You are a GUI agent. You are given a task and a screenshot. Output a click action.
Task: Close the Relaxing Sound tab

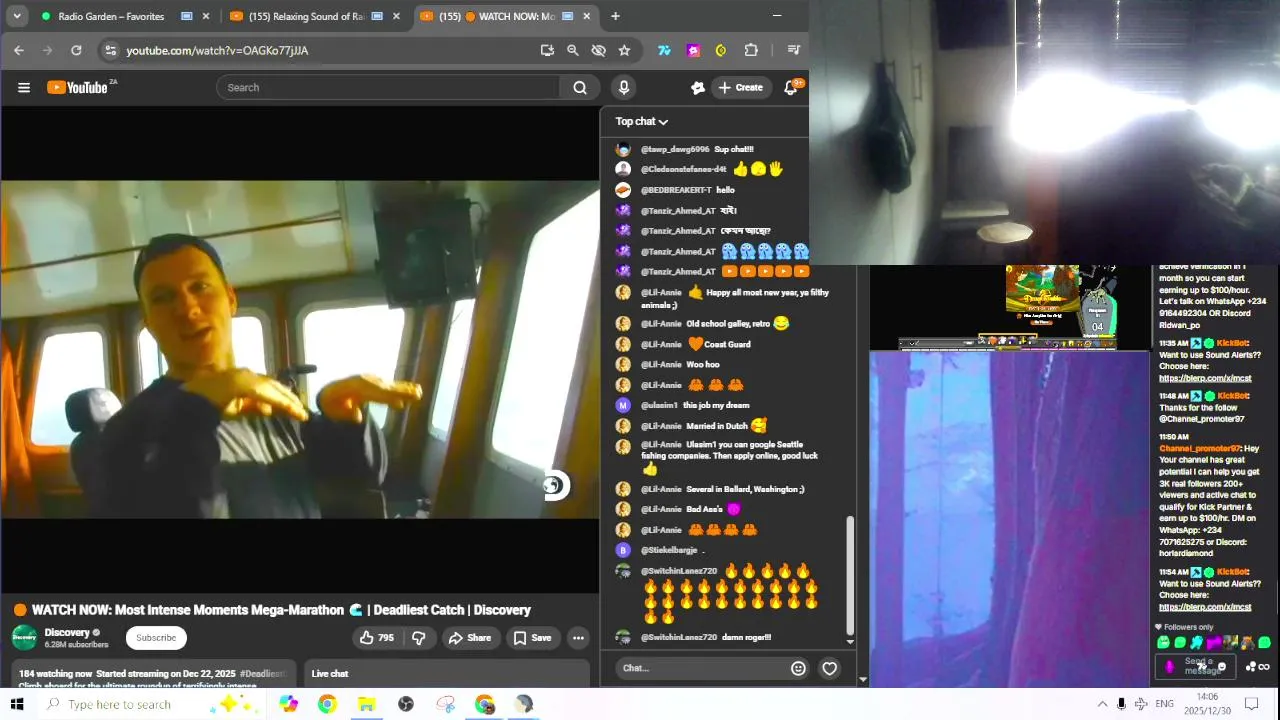(x=396, y=16)
